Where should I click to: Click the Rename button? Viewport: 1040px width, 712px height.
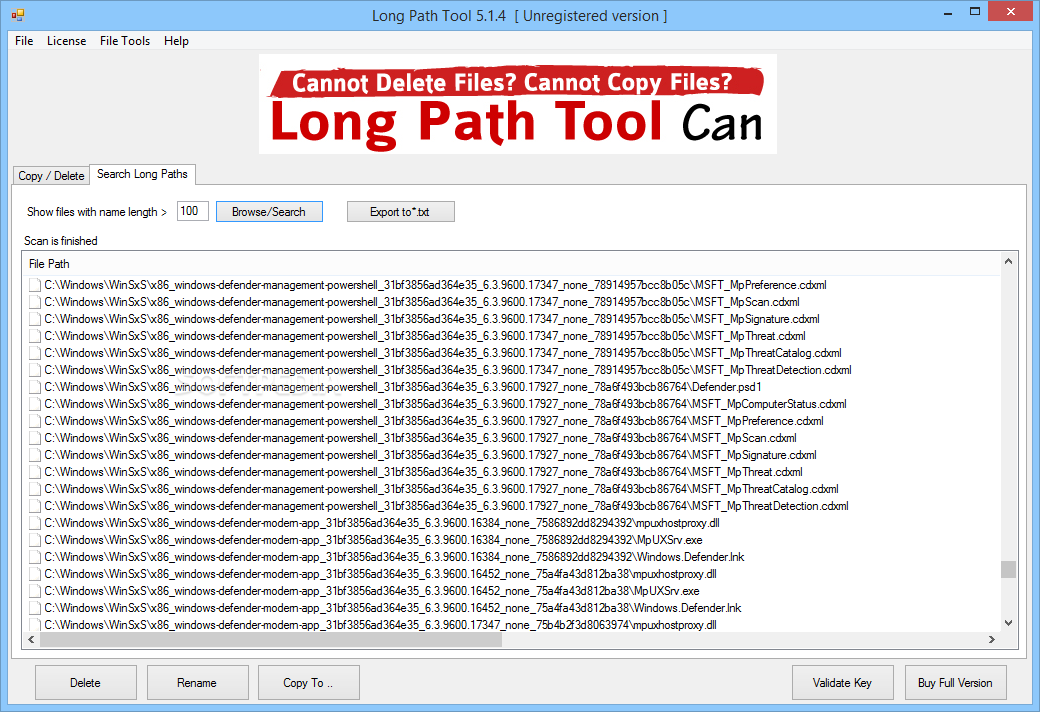click(x=197, y=682)
